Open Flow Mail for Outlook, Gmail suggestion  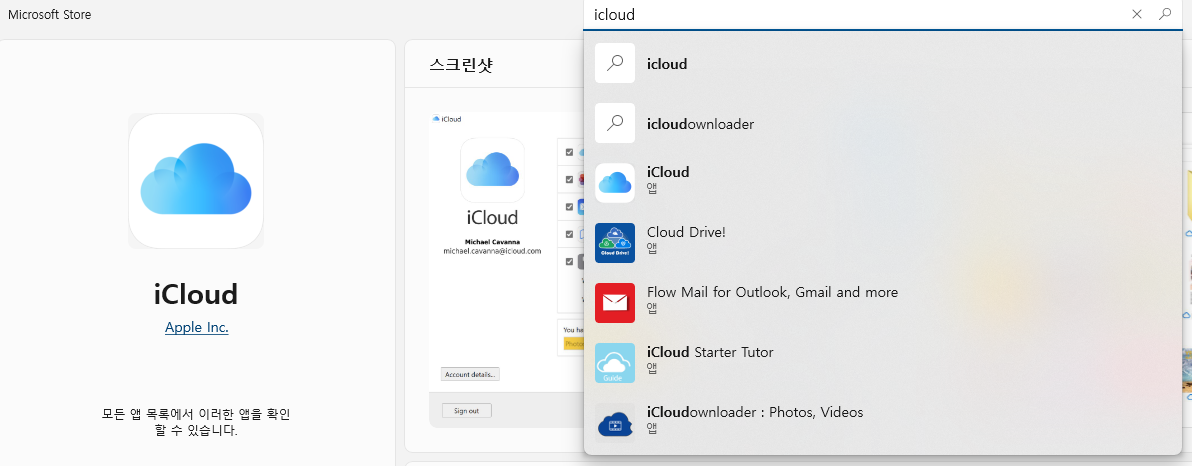click(883, 303)
